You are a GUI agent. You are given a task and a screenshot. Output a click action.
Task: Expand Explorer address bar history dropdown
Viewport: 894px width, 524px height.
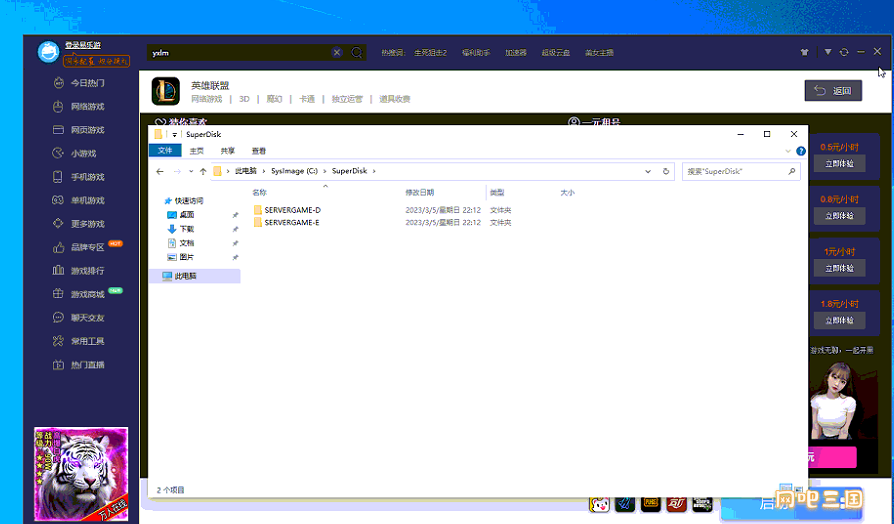(648, 171)
